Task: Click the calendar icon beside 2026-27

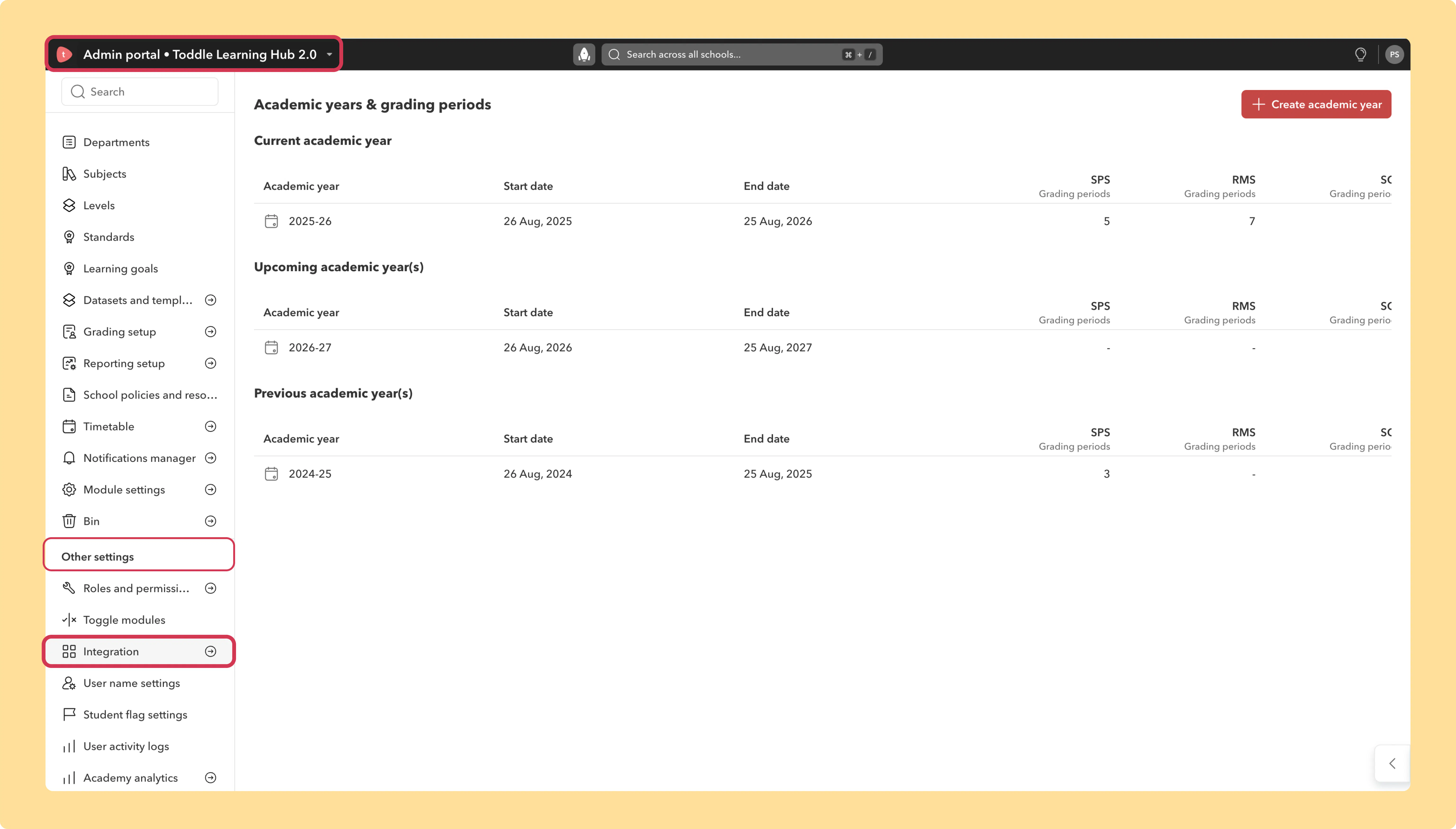Action: (x=271, y=347)
